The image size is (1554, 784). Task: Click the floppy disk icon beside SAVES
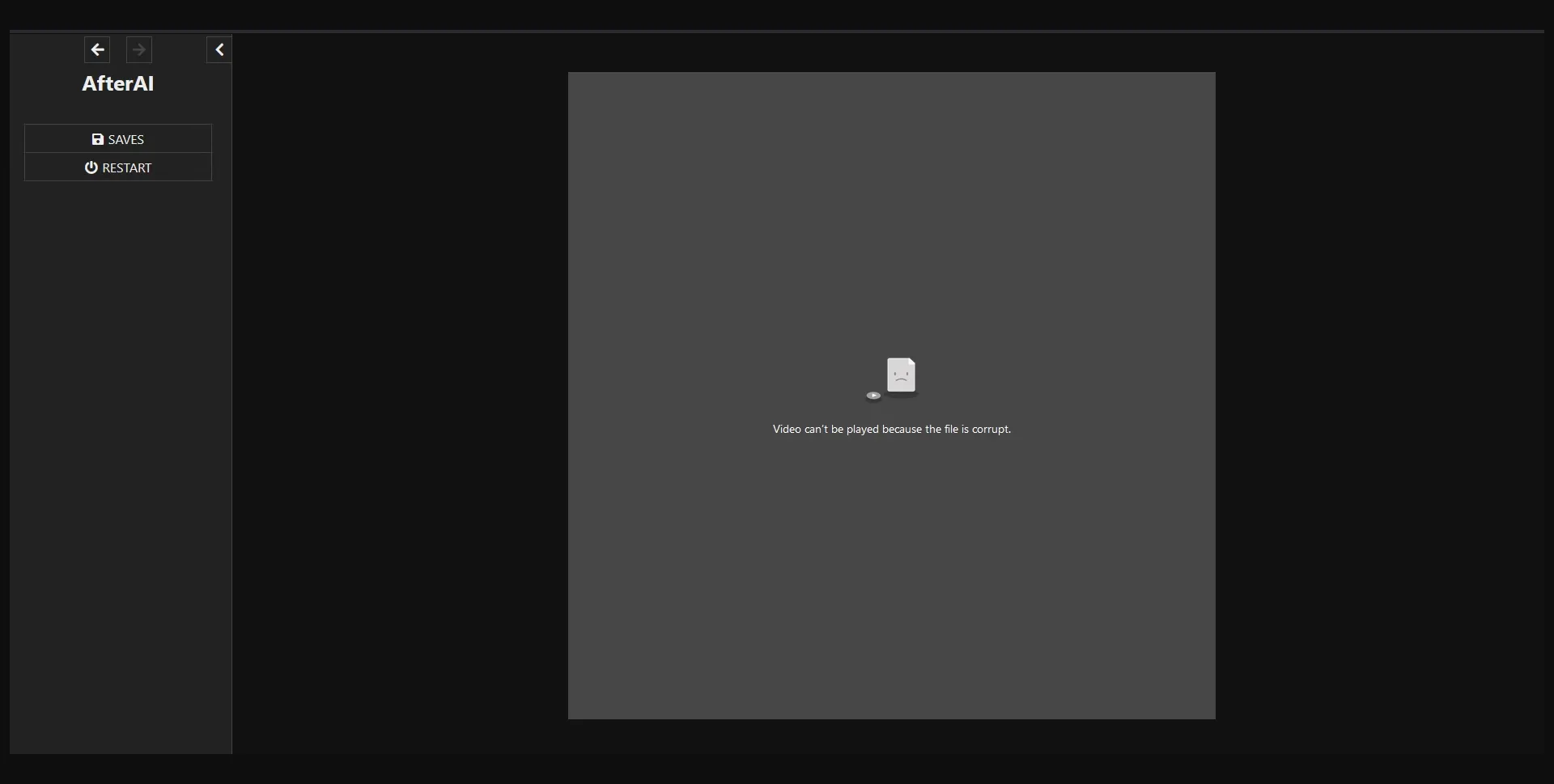98,139
